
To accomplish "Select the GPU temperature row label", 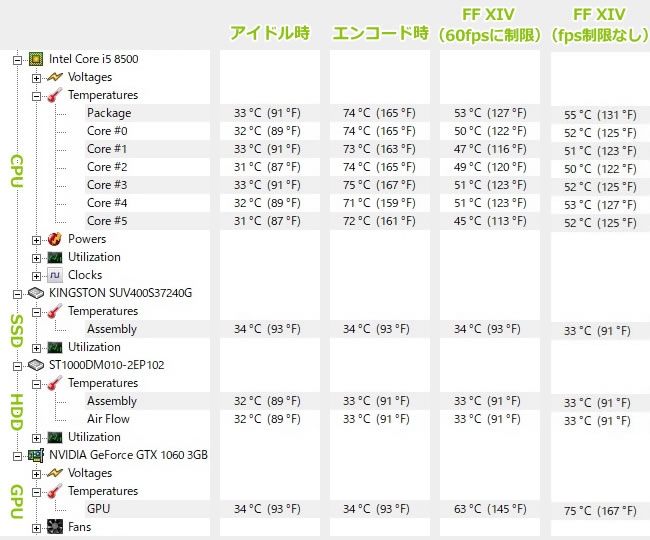I will (x=98, y=509).
